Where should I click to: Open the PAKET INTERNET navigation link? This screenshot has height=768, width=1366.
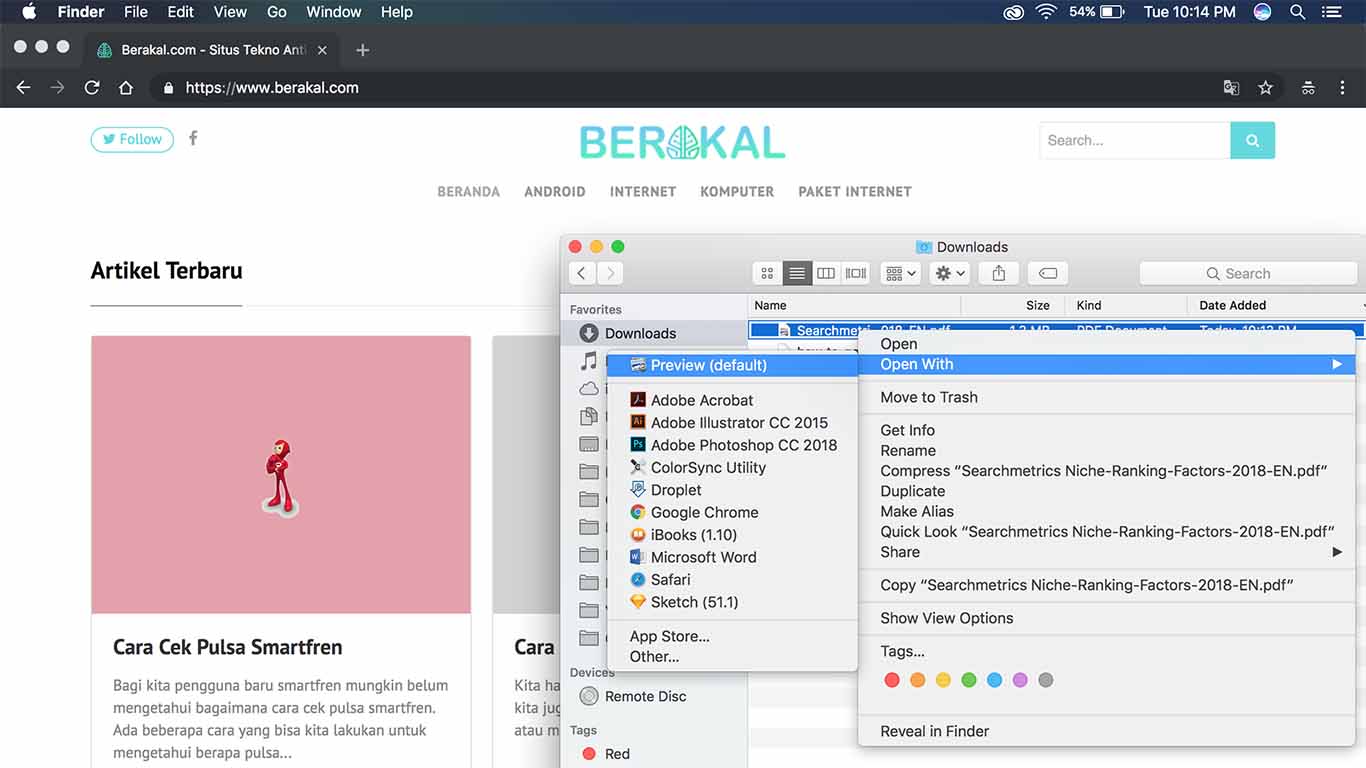[x=855, y=192]
